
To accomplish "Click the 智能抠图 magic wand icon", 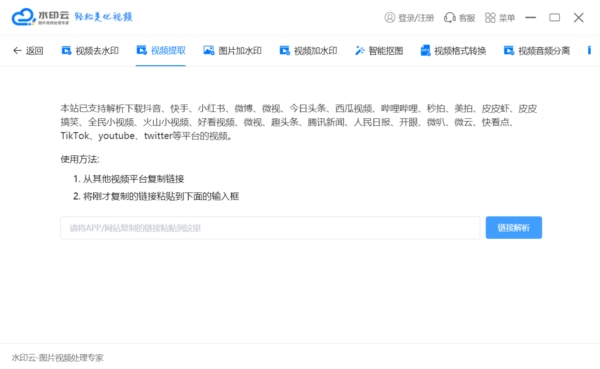I will 360,51.
